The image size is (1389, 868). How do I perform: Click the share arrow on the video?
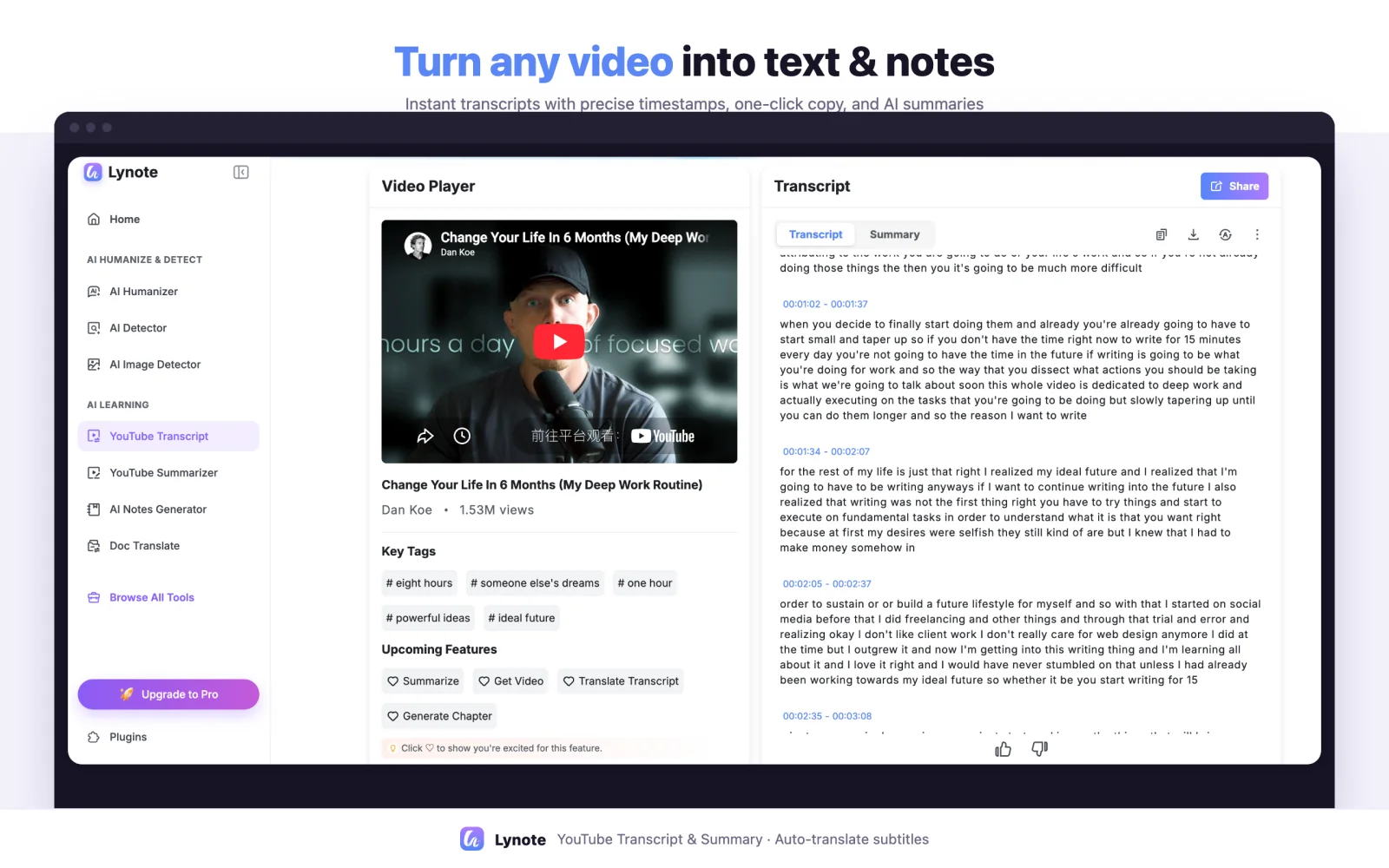[425, 436]
